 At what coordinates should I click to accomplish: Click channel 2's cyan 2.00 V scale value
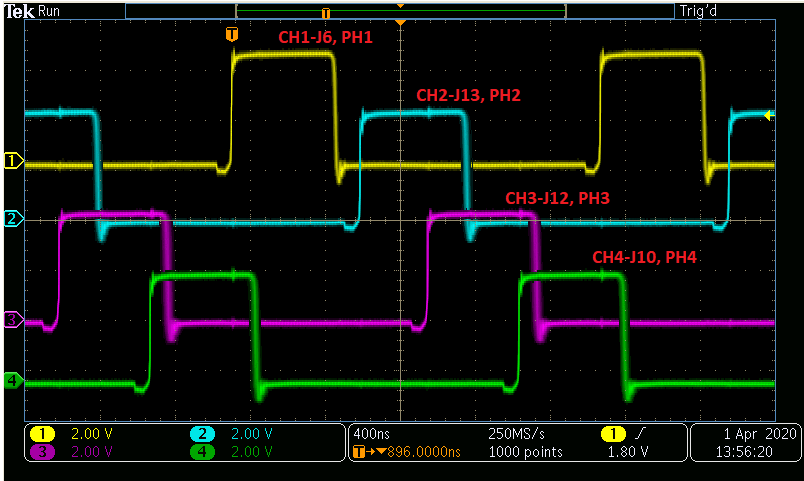pyautogui.click(x=252, y=434)
